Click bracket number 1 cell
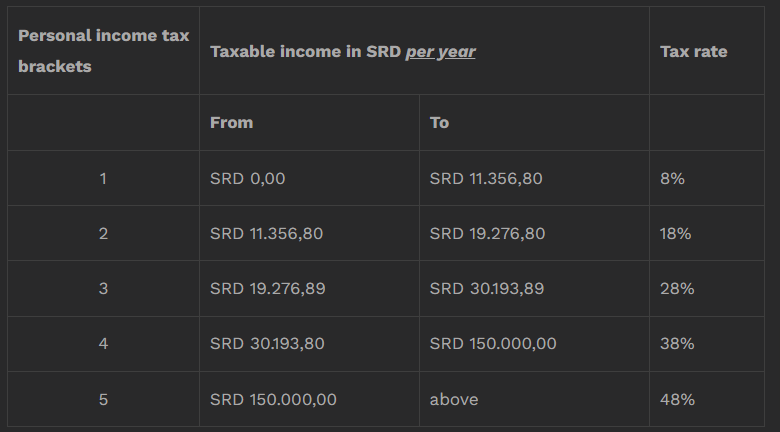 click(x=103, y=178)
